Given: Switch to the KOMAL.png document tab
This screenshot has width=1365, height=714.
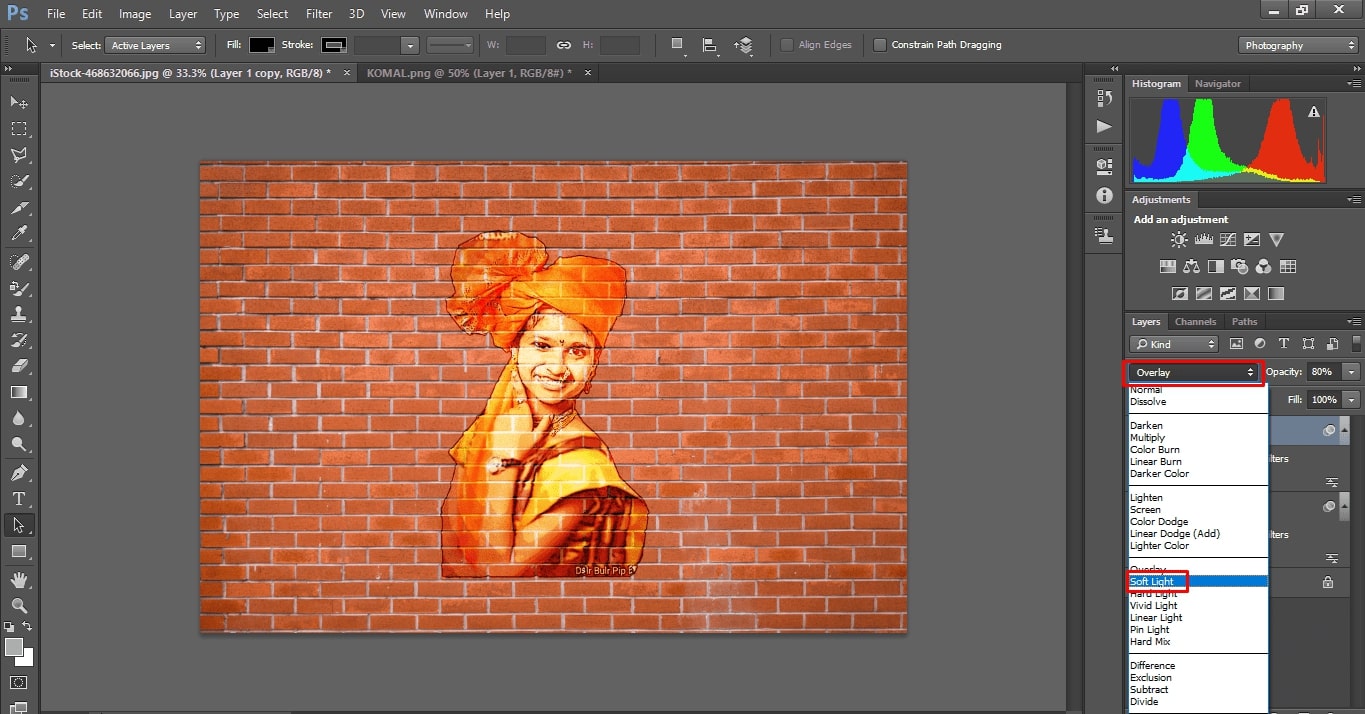Looking at the screenshot, I should pos(468,73).
